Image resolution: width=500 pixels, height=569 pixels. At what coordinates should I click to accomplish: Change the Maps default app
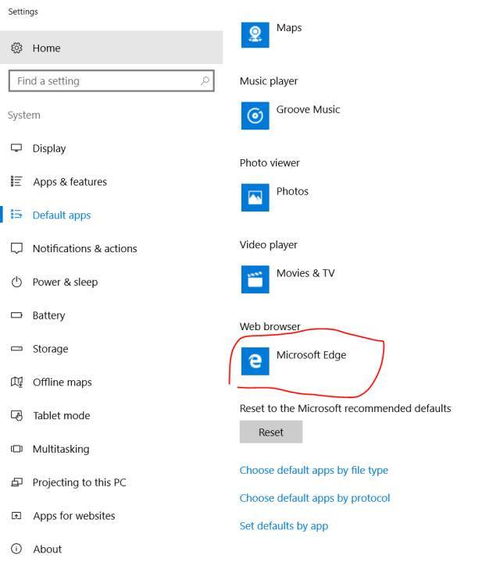click(271, 35)
